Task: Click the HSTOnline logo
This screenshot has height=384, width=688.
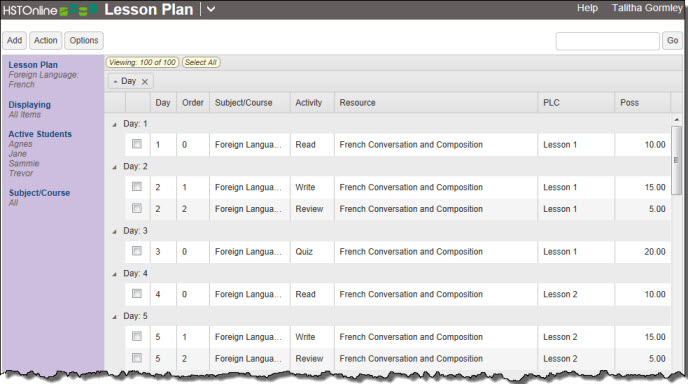Action: 50,10
